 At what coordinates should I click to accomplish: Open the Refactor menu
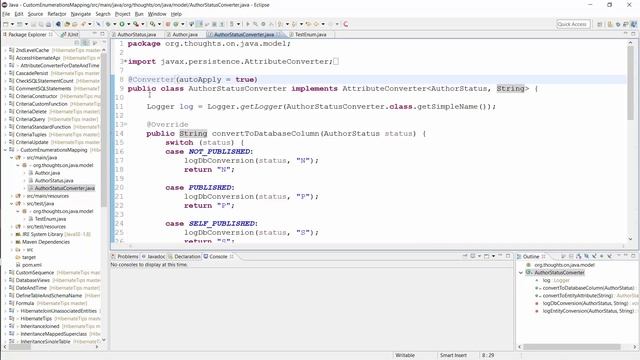[x=57, y=14]
